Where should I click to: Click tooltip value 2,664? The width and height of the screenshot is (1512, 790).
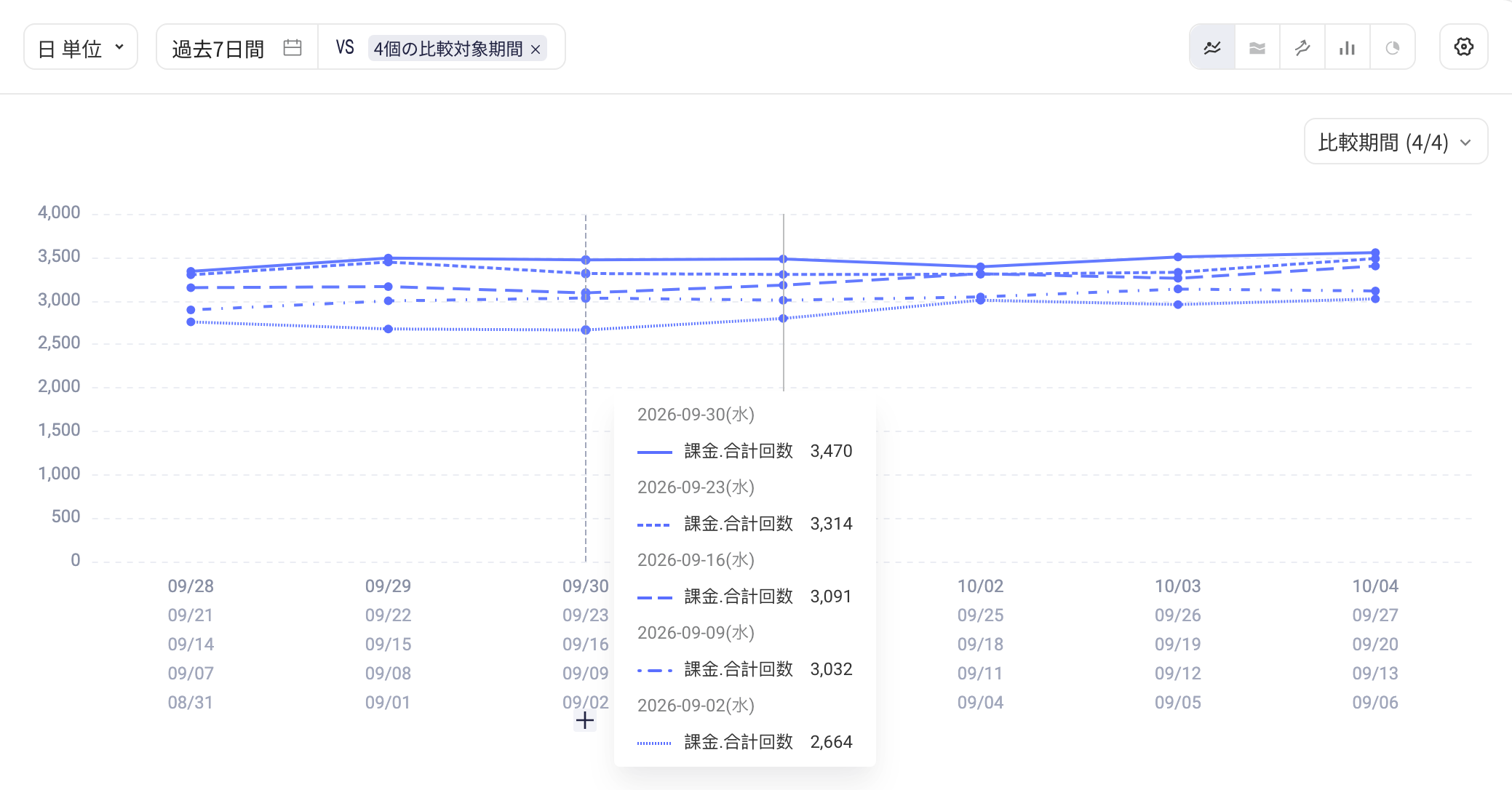coord(831,742)
